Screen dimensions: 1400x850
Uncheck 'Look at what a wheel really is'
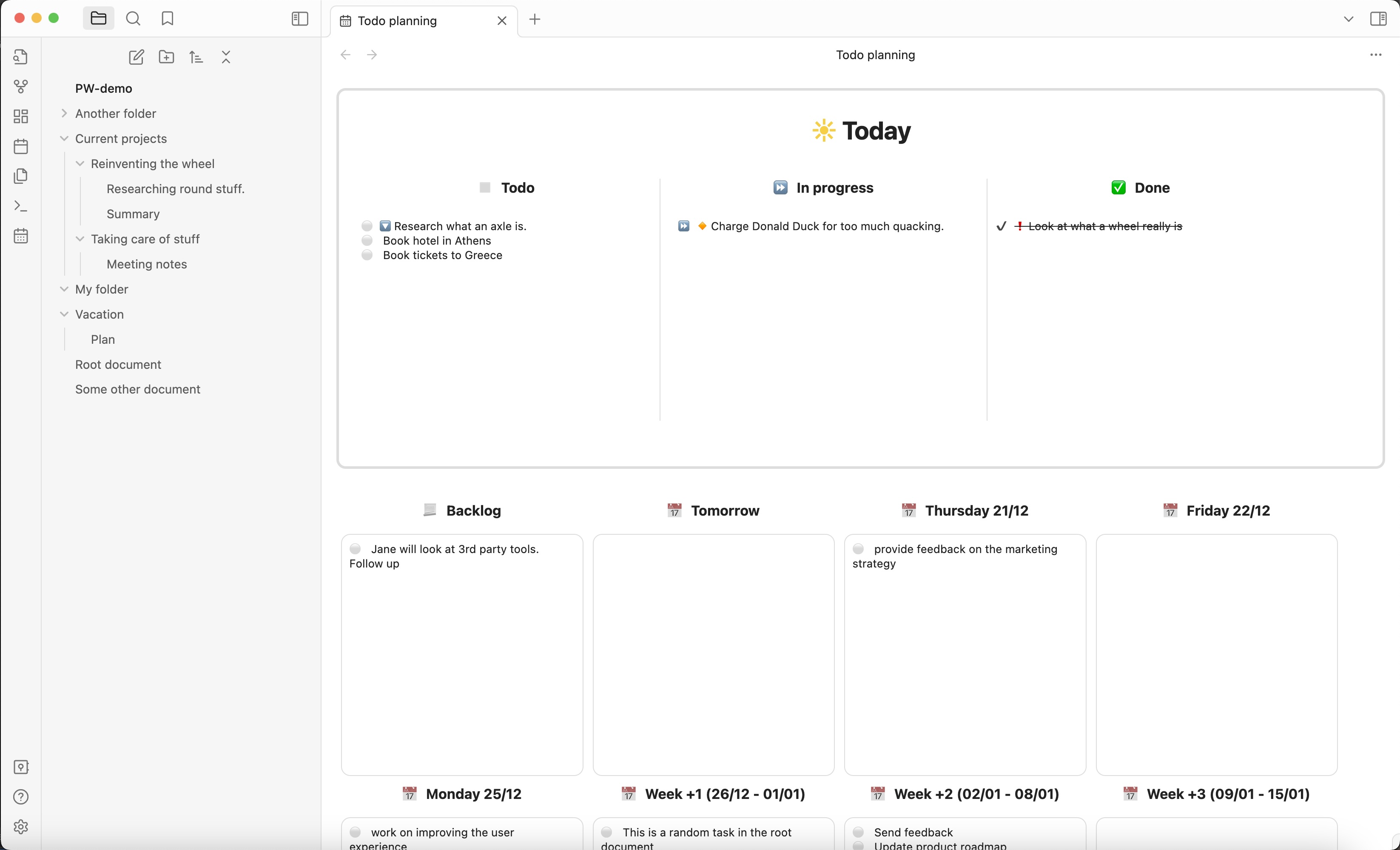pos(1001,226)
